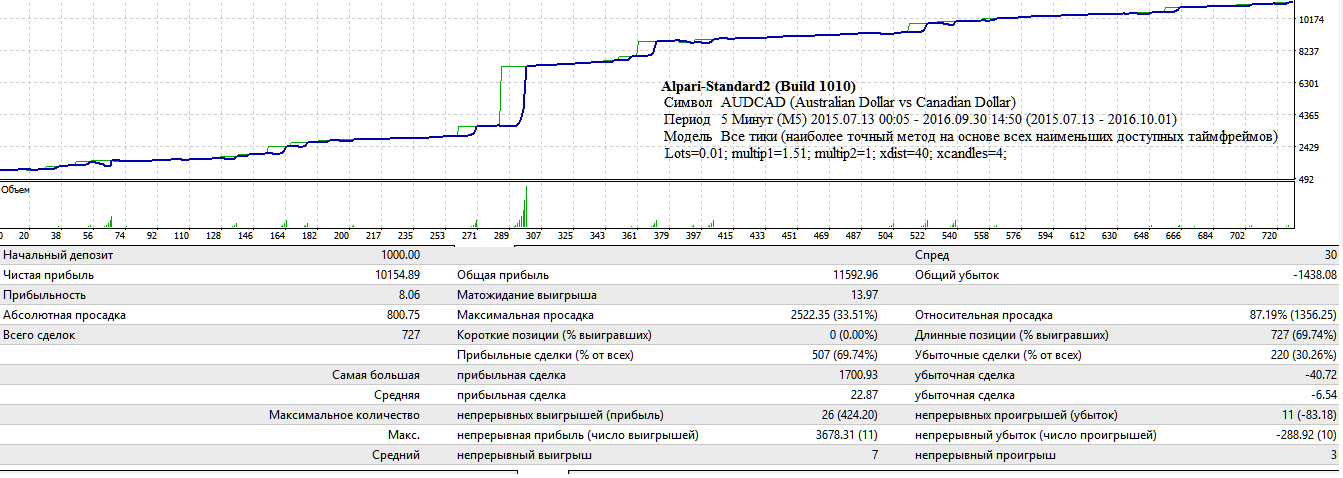
Task: Click the gross profit value 11592.96
Action: point(854,275)
